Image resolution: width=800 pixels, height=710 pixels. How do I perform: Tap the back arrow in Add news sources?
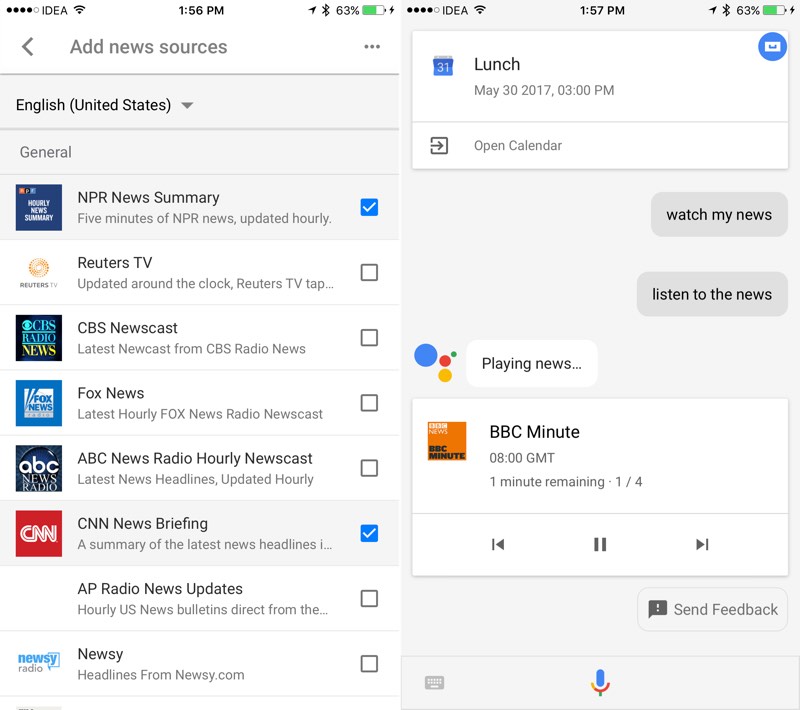(x=28, y=47)
